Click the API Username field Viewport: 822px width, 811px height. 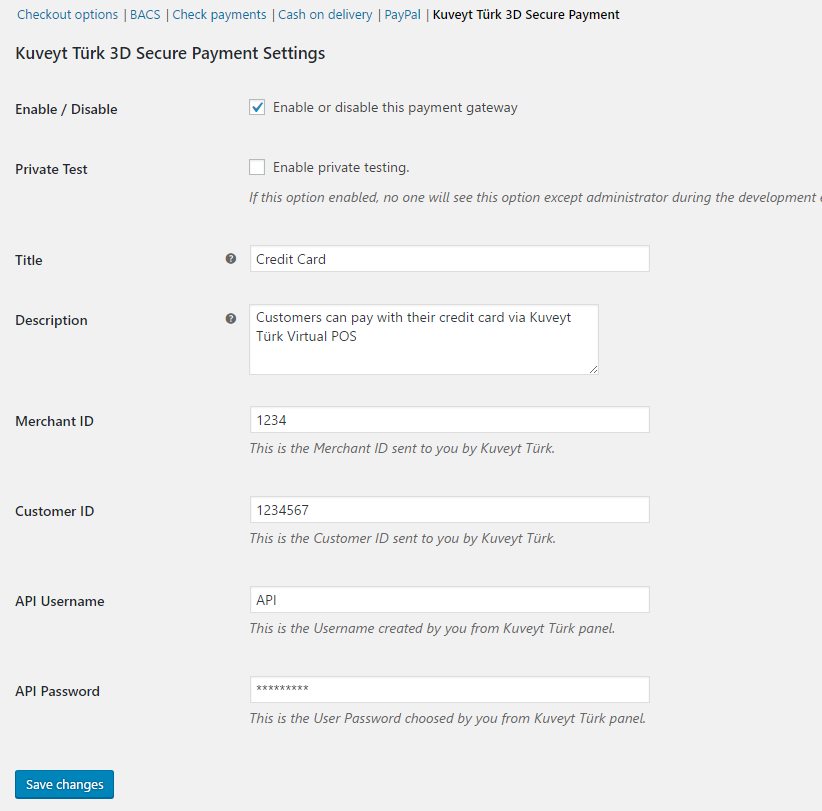(x=449, y=600)
